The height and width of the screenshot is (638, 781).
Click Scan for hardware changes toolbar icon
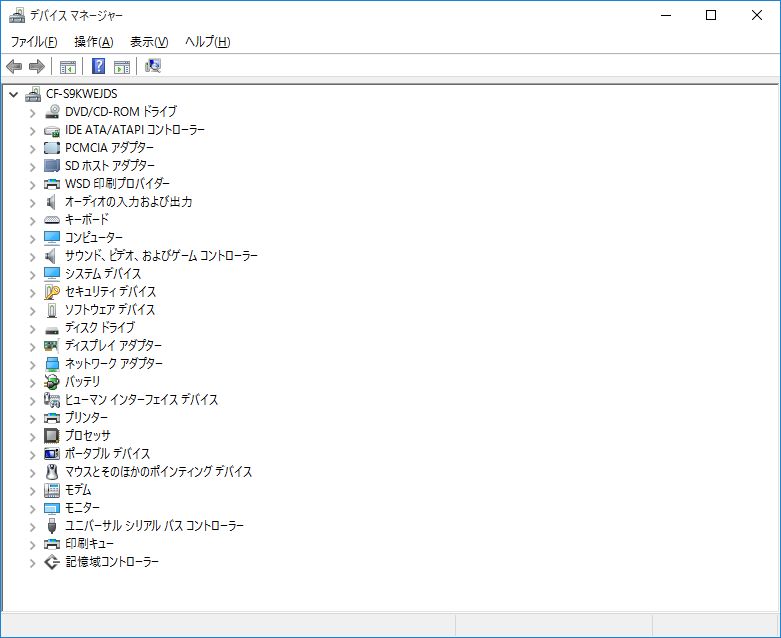click(x=153, y=66)
